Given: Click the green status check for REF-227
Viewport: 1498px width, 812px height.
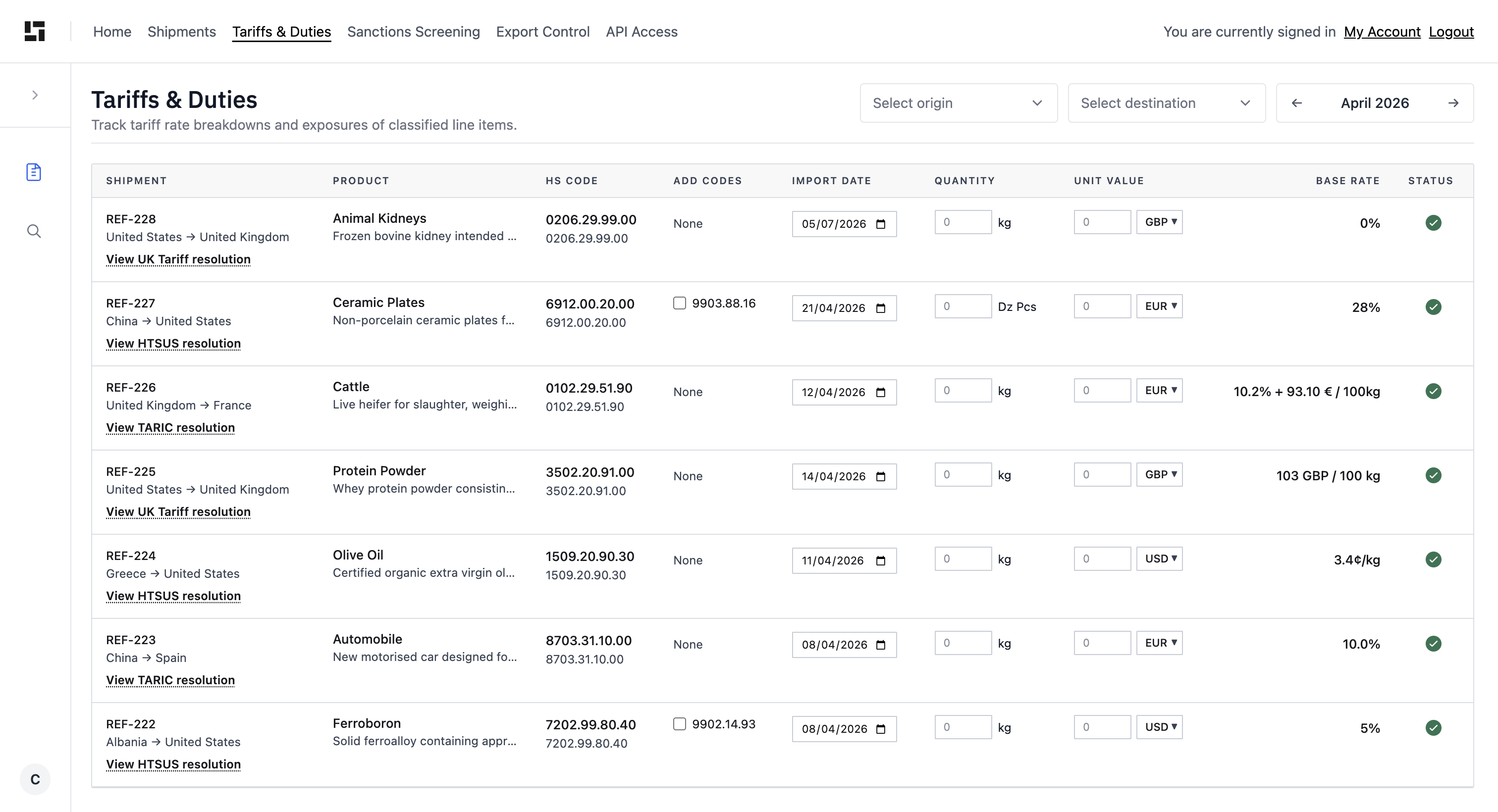Looking at the screenshot, I should coord(1434,307).
